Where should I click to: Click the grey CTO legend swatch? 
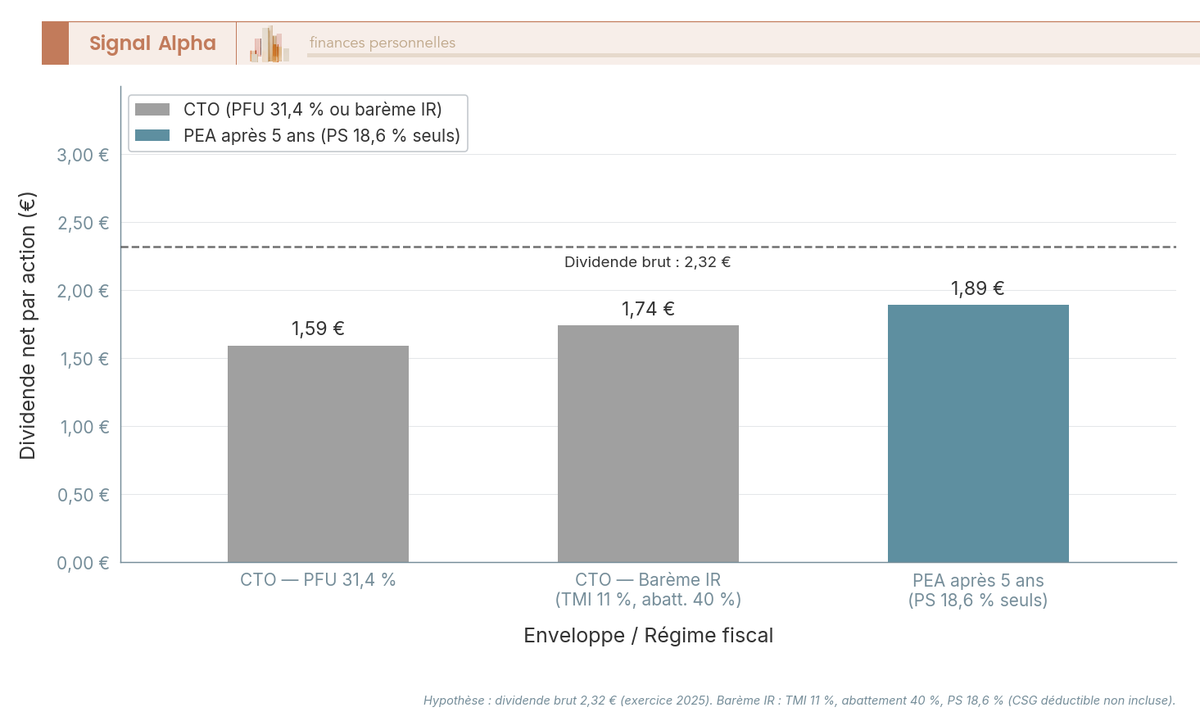[153, 109]
